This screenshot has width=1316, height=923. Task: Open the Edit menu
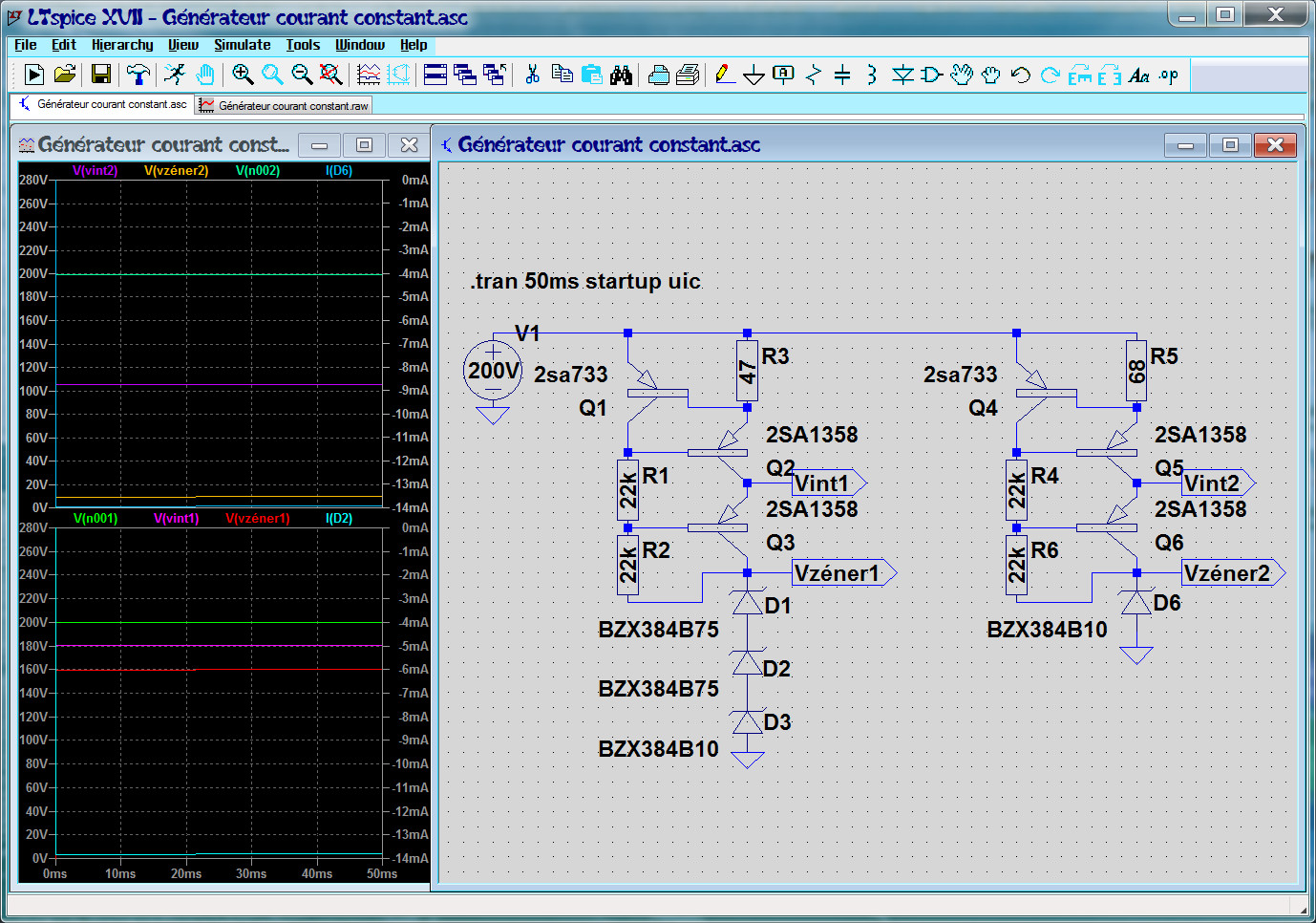coord(64,45)
